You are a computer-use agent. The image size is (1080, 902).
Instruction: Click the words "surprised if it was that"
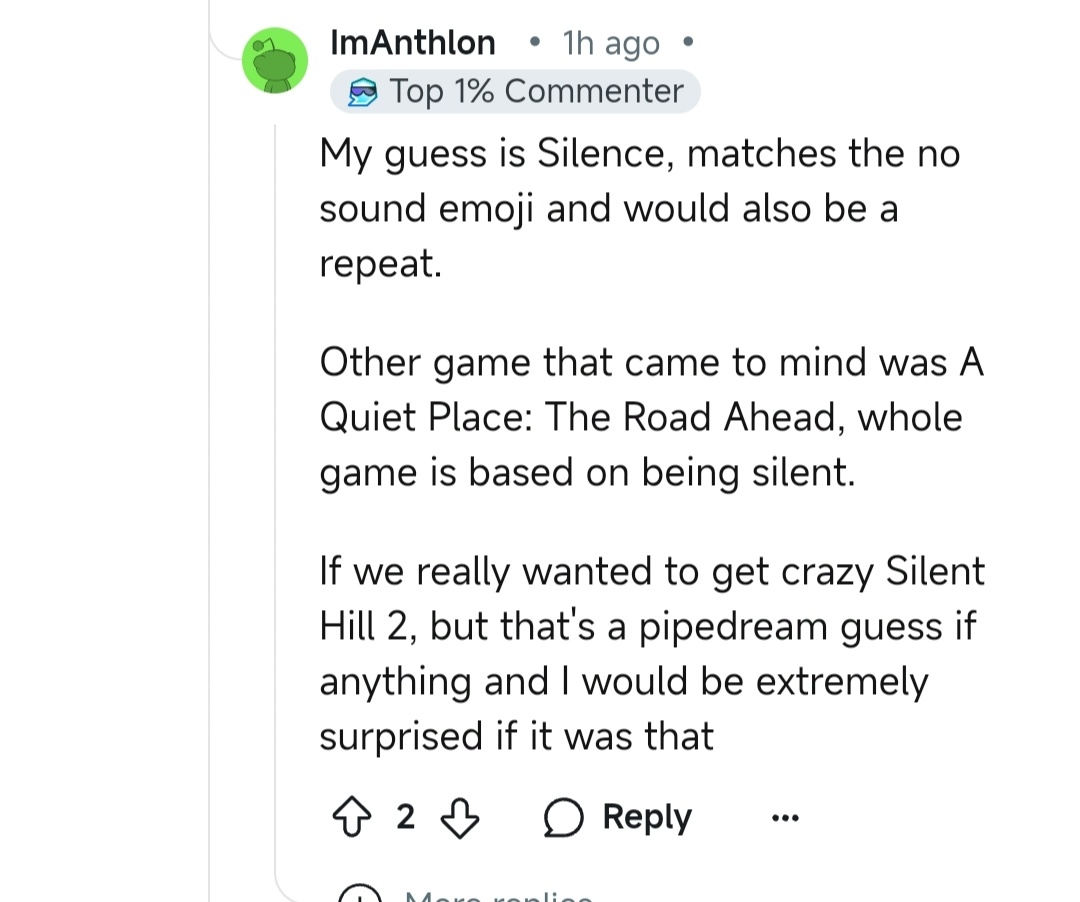516,736
